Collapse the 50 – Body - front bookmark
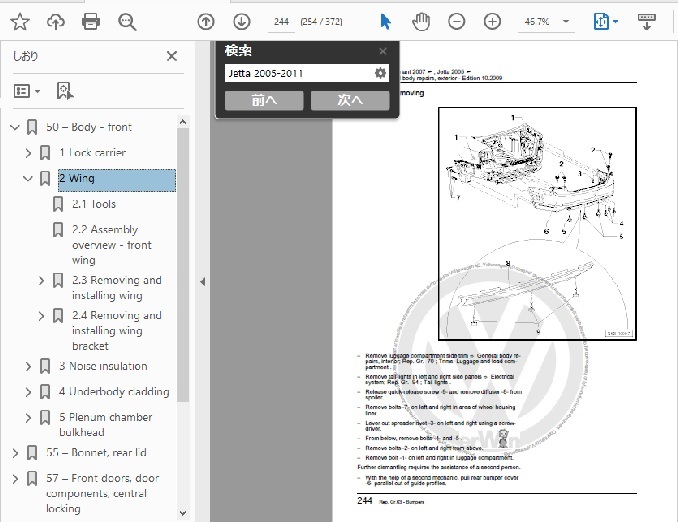 [x=15, y=127]
